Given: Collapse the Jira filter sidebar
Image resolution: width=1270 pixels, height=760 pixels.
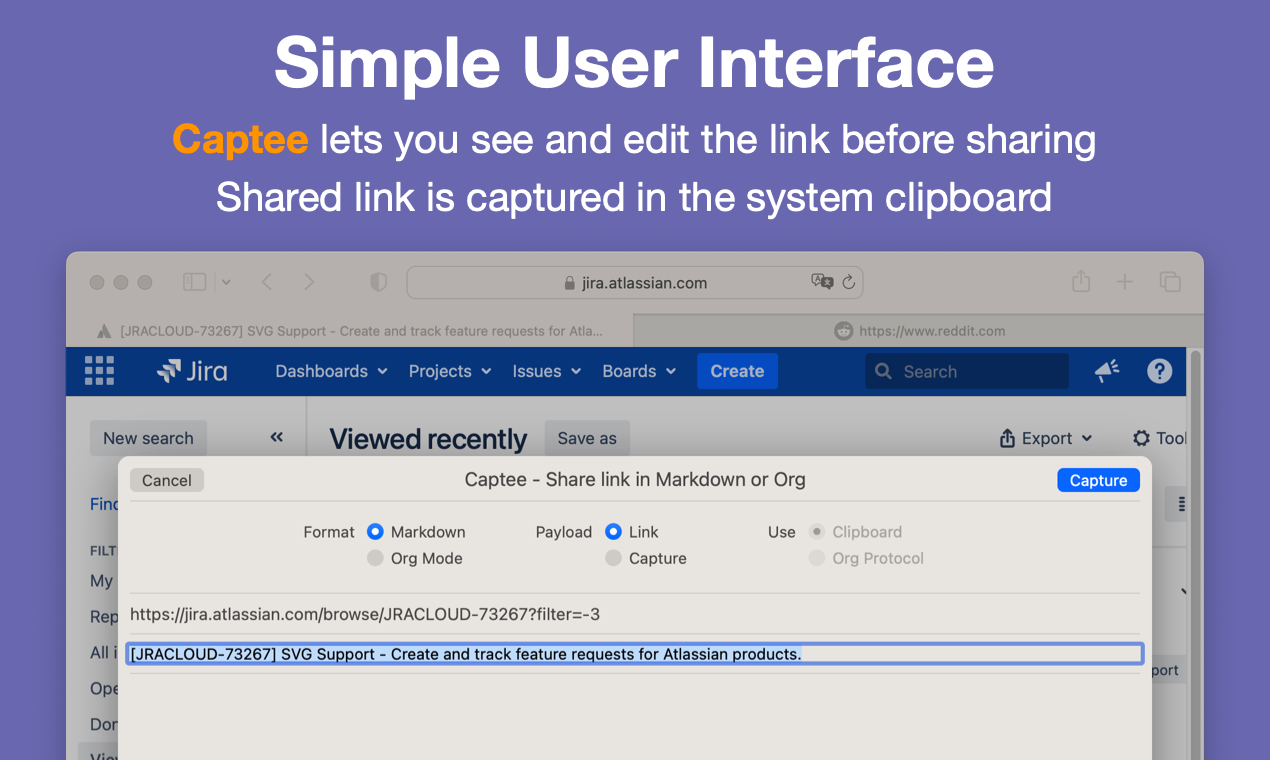Looking at the screenshot, I should click(277, 437).
